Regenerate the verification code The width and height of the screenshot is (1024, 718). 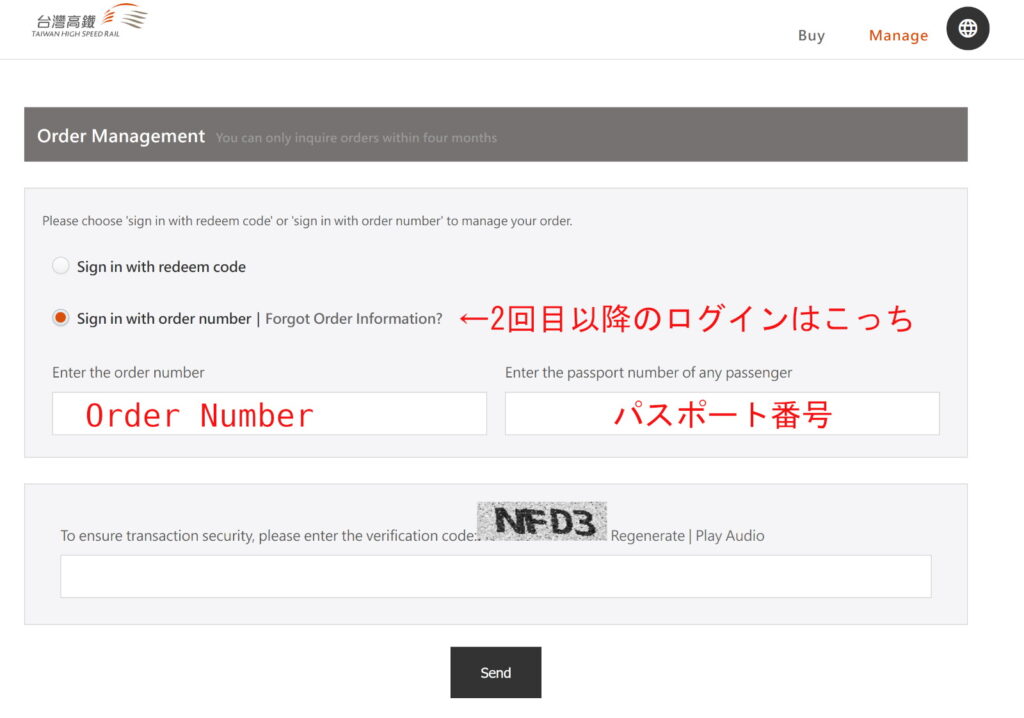pyautogui.click(x=647, y=536)
